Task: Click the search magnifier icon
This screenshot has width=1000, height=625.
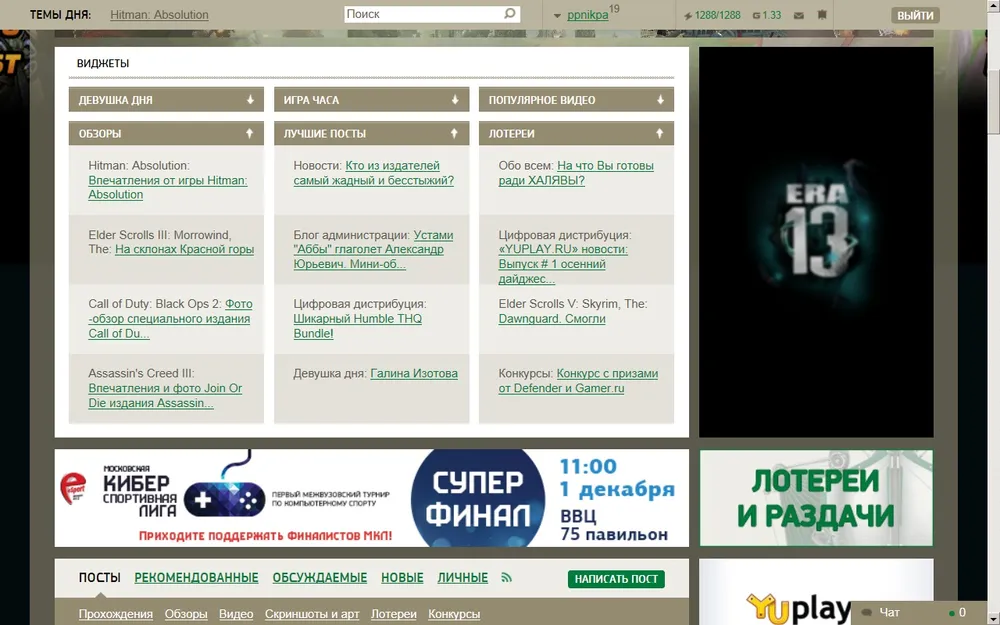Action: [510, 15]
